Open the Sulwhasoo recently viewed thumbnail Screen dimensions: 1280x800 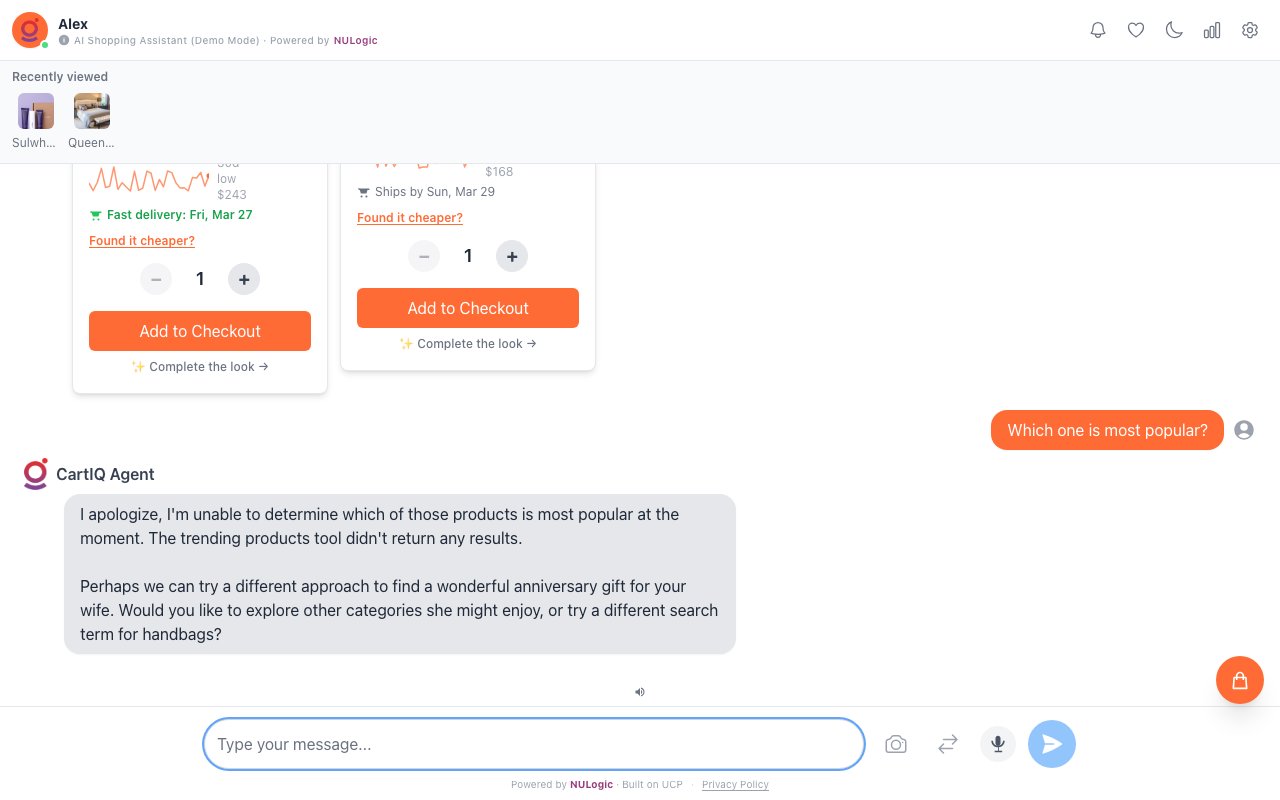pyautogui.click(x=36, y=111)
